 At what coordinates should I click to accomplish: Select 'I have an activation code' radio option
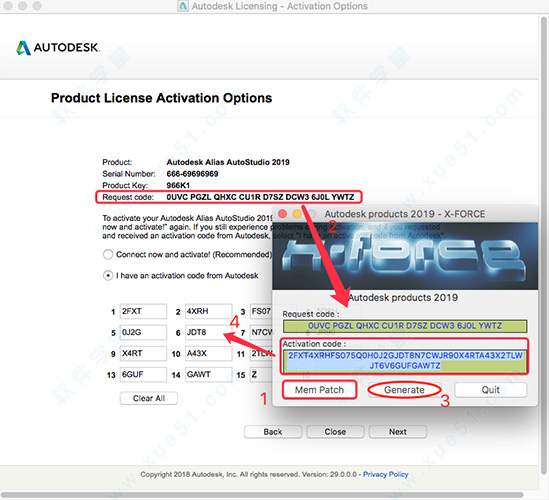tap(108, 276)
